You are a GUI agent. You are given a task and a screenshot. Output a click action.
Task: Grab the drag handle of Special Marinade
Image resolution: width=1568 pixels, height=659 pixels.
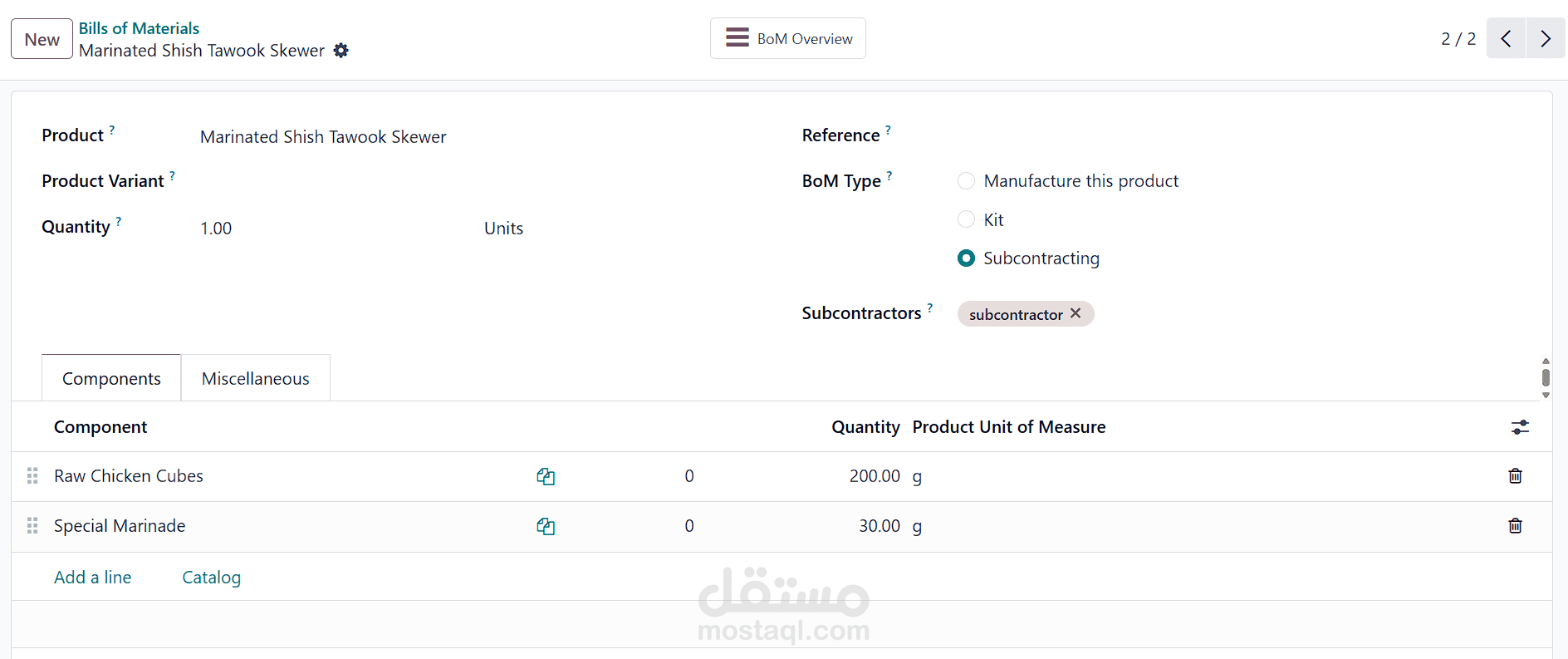pyautogui.click(x=32, y=526)
